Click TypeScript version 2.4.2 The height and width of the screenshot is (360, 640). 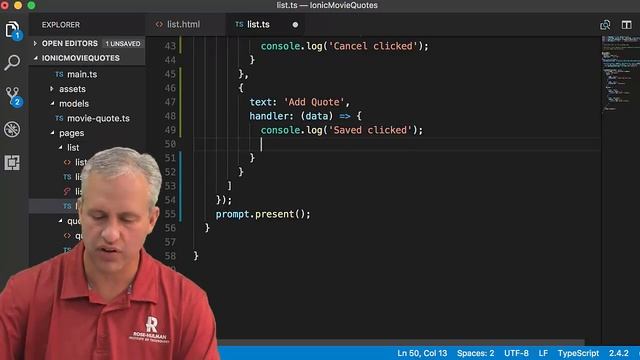[x=619, y=353]
